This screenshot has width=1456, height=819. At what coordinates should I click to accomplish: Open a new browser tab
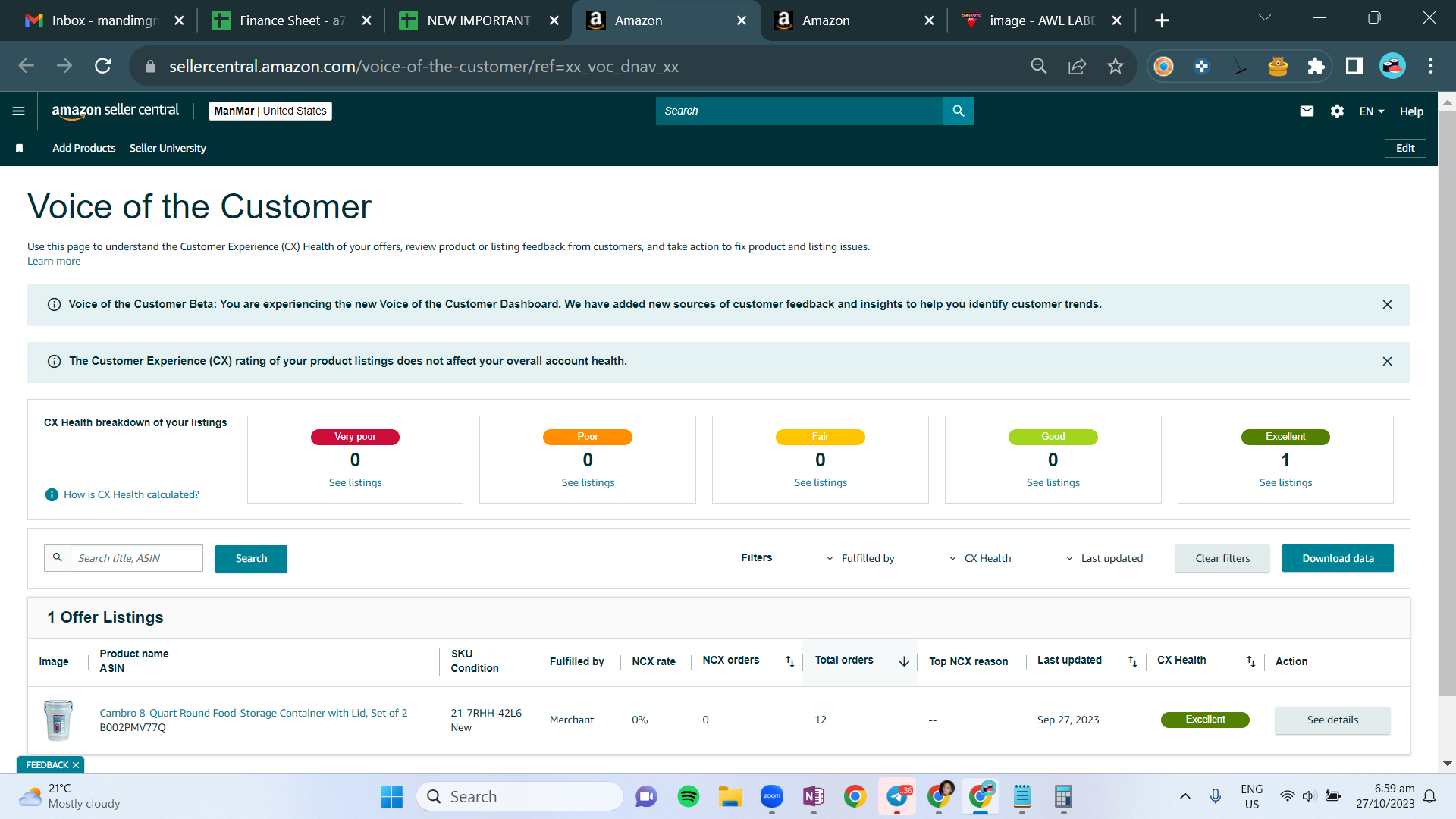click(x=1162, y=20)
